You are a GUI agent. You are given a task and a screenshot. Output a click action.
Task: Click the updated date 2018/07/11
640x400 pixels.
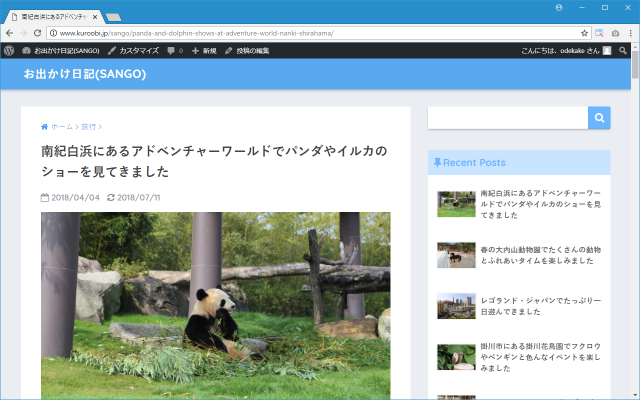point(139,198)
